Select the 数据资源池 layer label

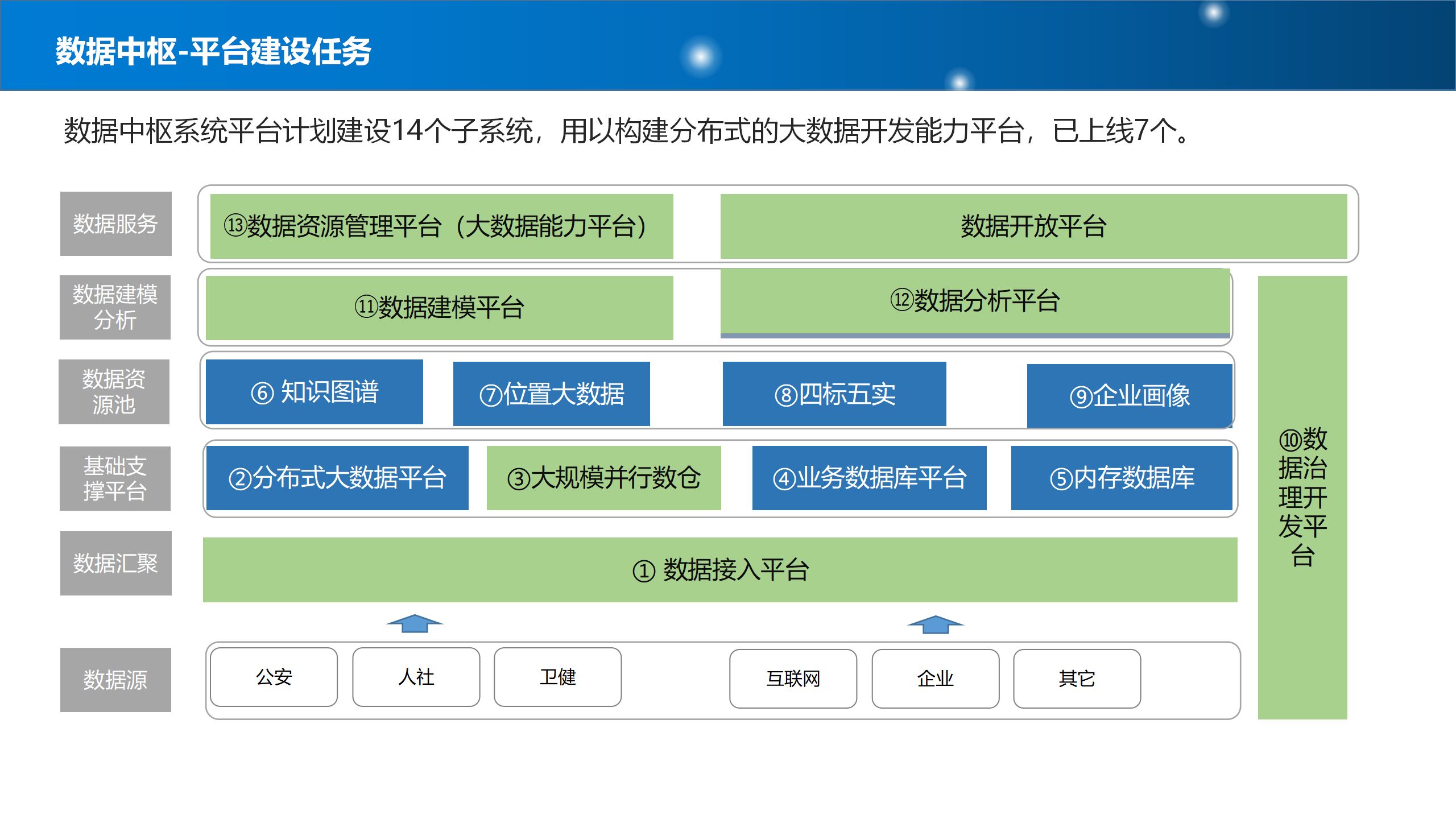coord(114,391)
